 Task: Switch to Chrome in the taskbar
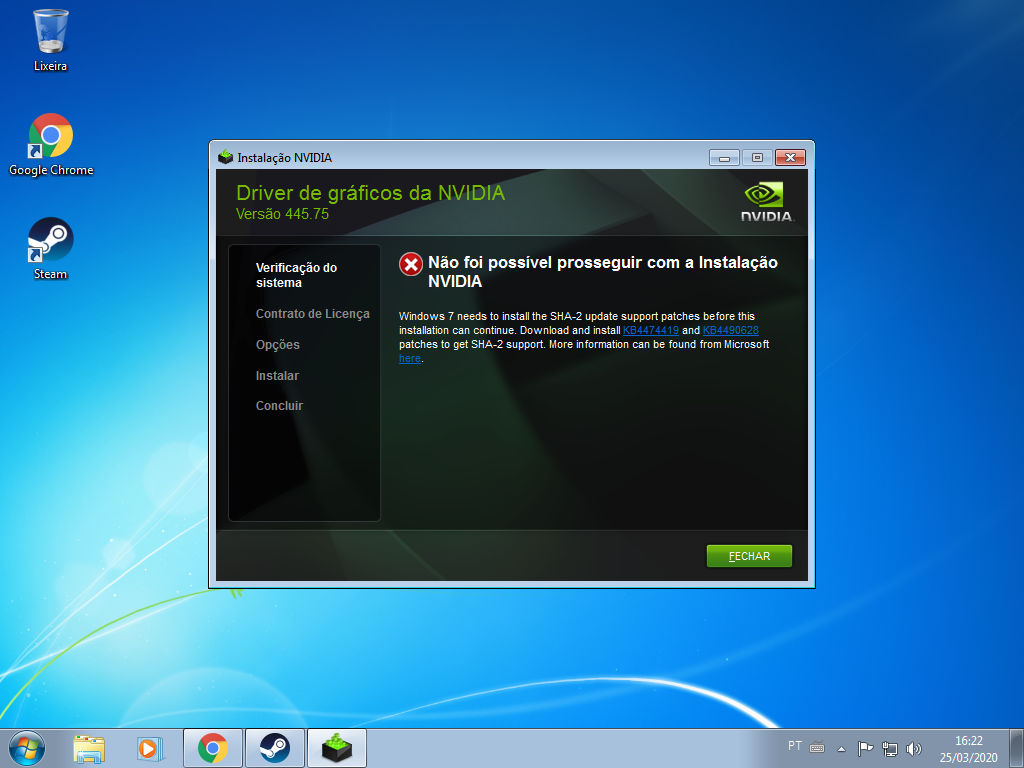[x=213, y=748]
